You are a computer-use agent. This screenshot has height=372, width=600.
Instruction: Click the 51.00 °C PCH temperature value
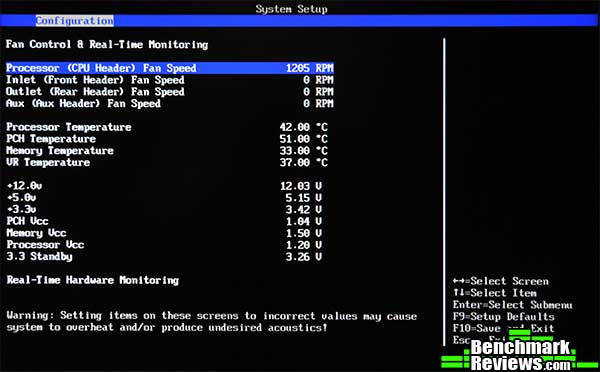pyautogui.click(x=304, y=139)
